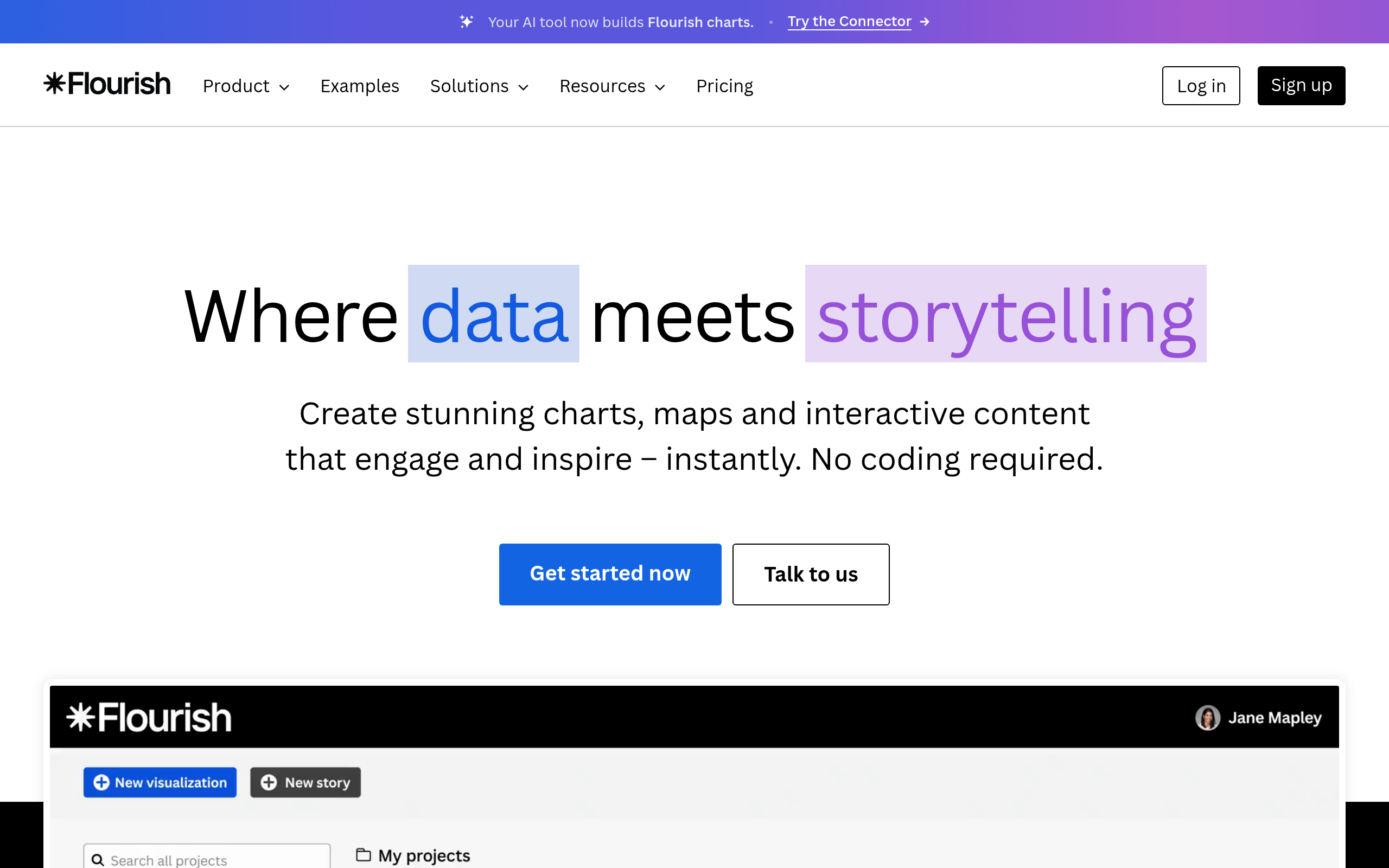Open the Solutions navigation menu

(x=479, y=86)
